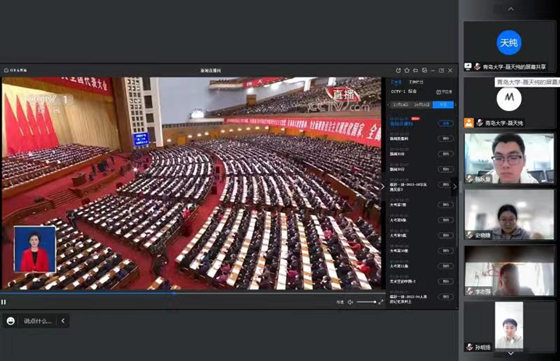The image size is (560, 361).
Task: Click the refresh icon in player title bar
Action: pos(398,70)
